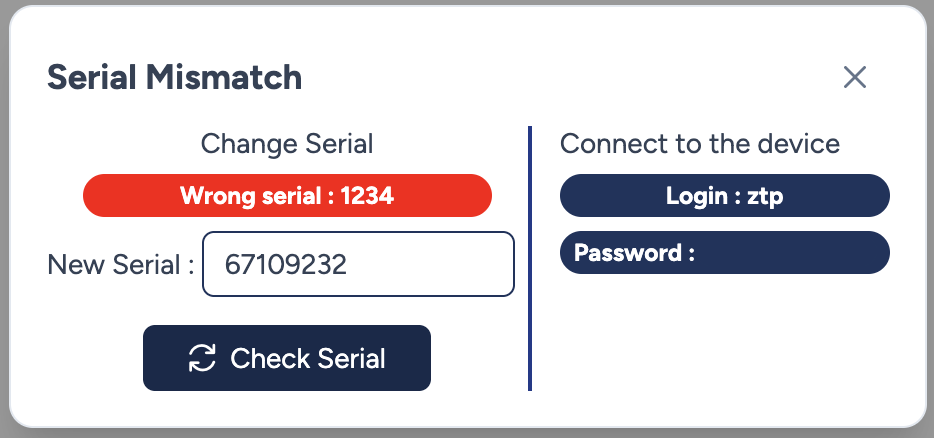
Task: Click the empty password value area
Action: [790, 252]
